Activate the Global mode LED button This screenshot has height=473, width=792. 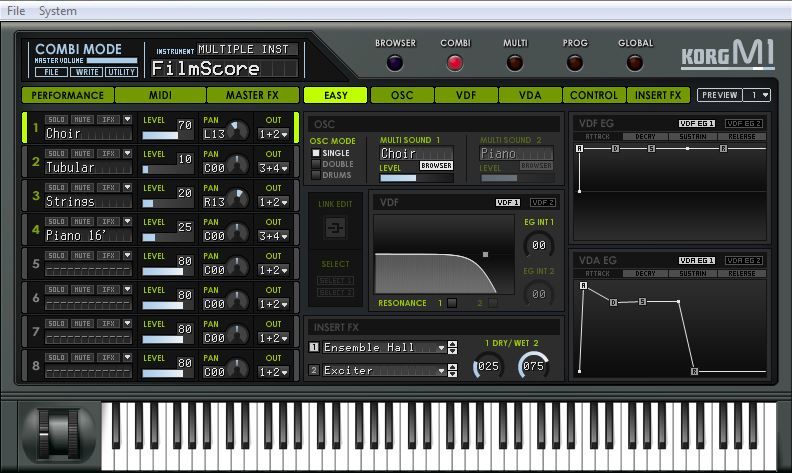(x=635, y=63)
